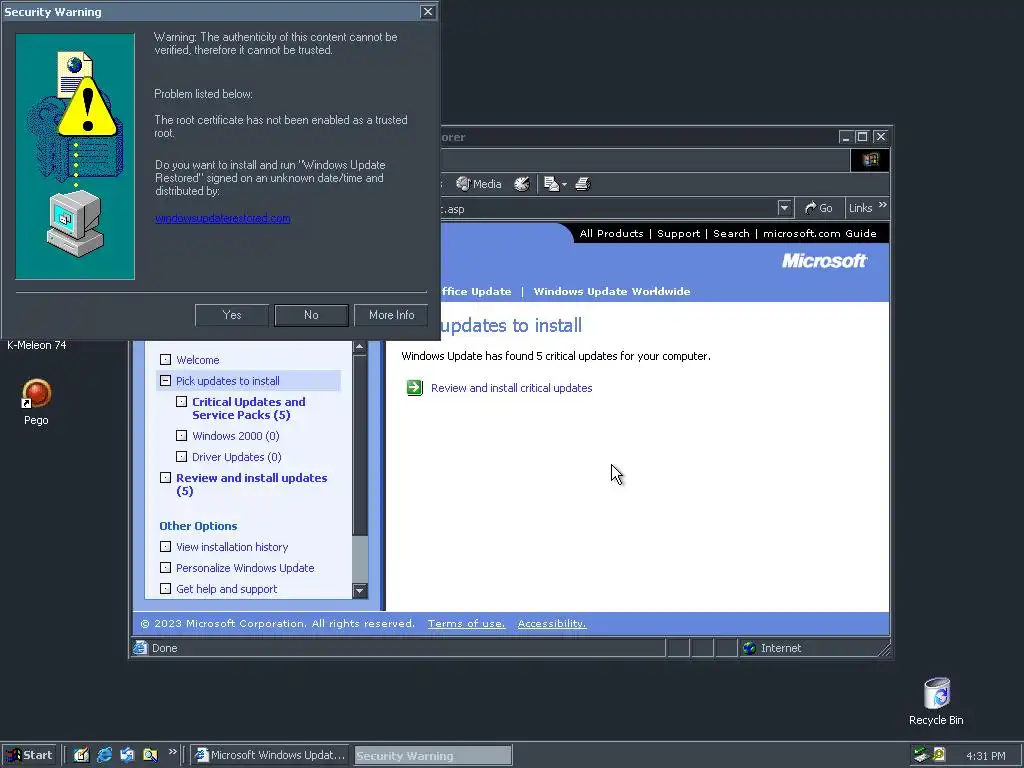Click the Done status bar text

(165, 648)
